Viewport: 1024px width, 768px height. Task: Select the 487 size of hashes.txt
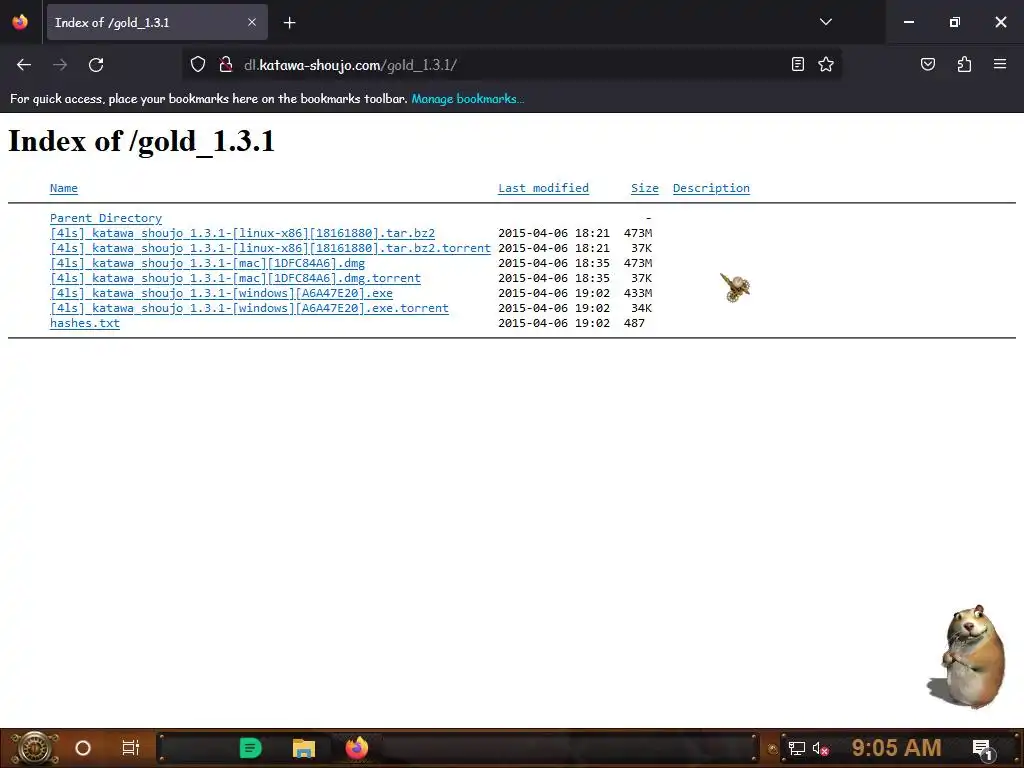click(634, 323)
